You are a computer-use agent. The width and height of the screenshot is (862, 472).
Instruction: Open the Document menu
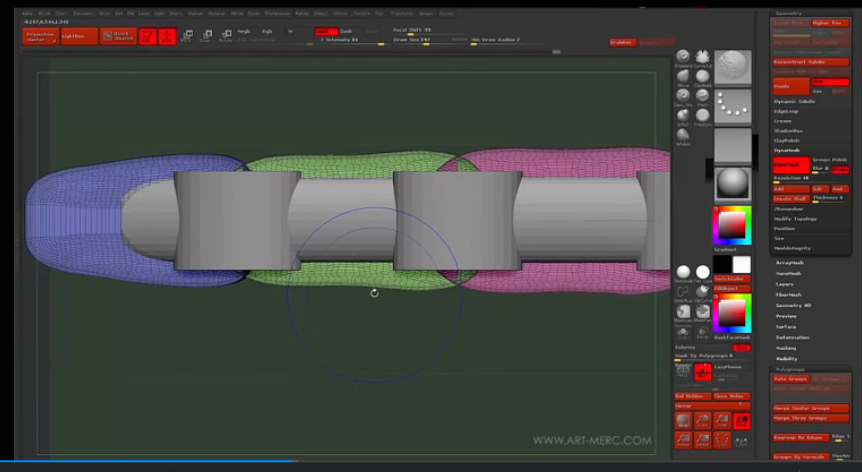(83, 13)
